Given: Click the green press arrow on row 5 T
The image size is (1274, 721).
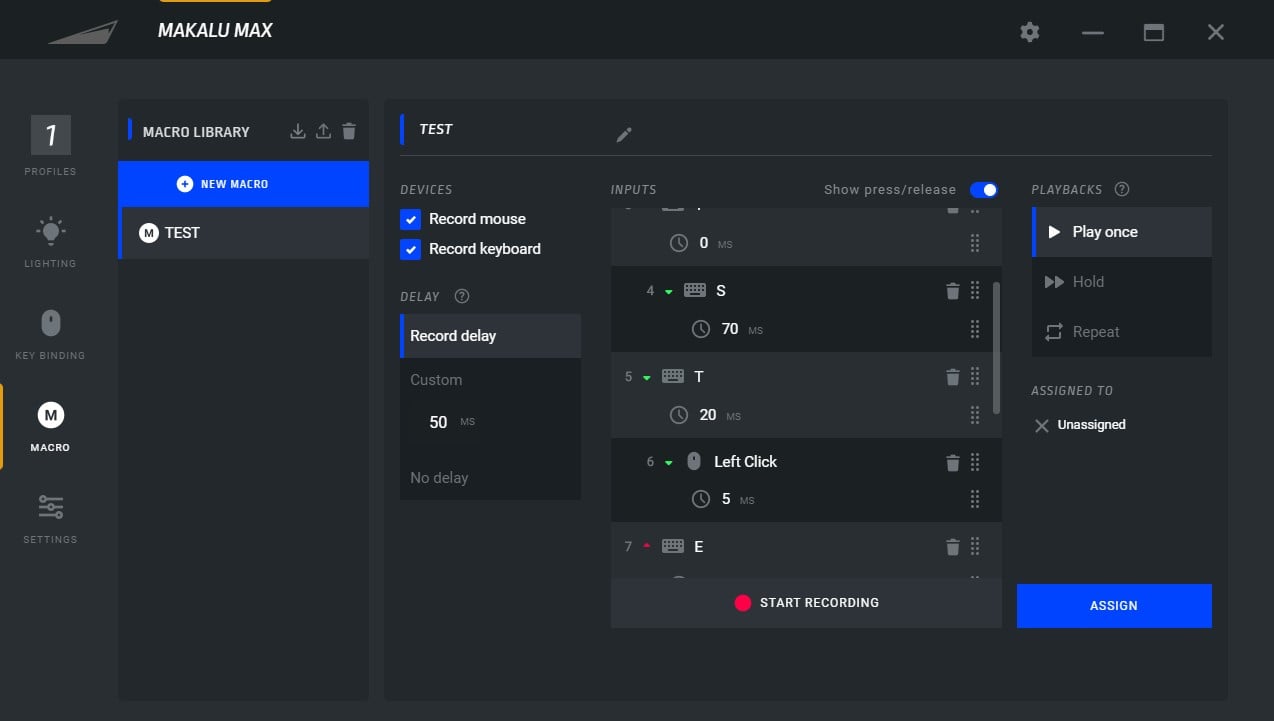Looking at the screenshot, I should point(647,378).
